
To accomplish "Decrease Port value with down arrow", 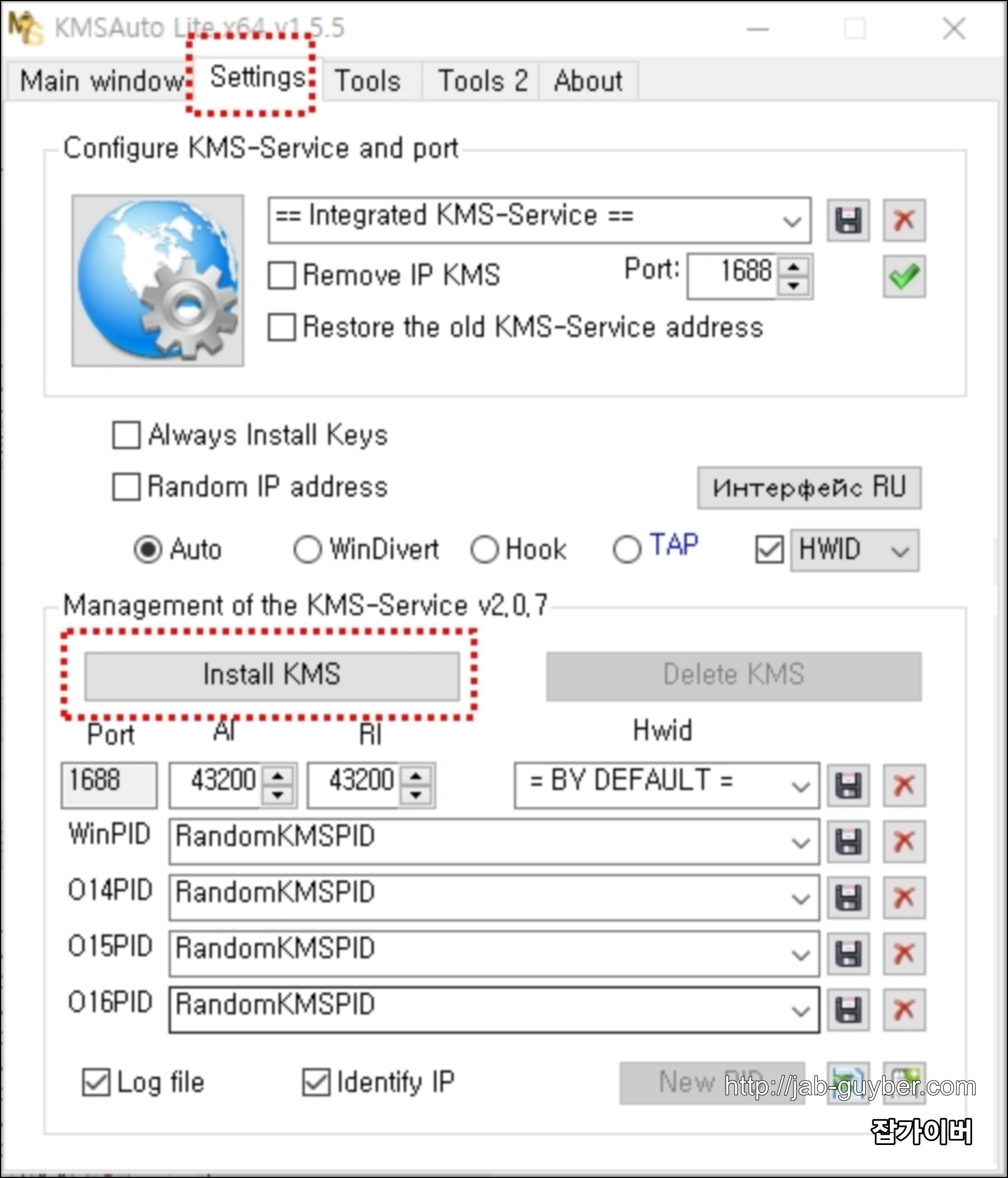I will [x=794, y=286].
